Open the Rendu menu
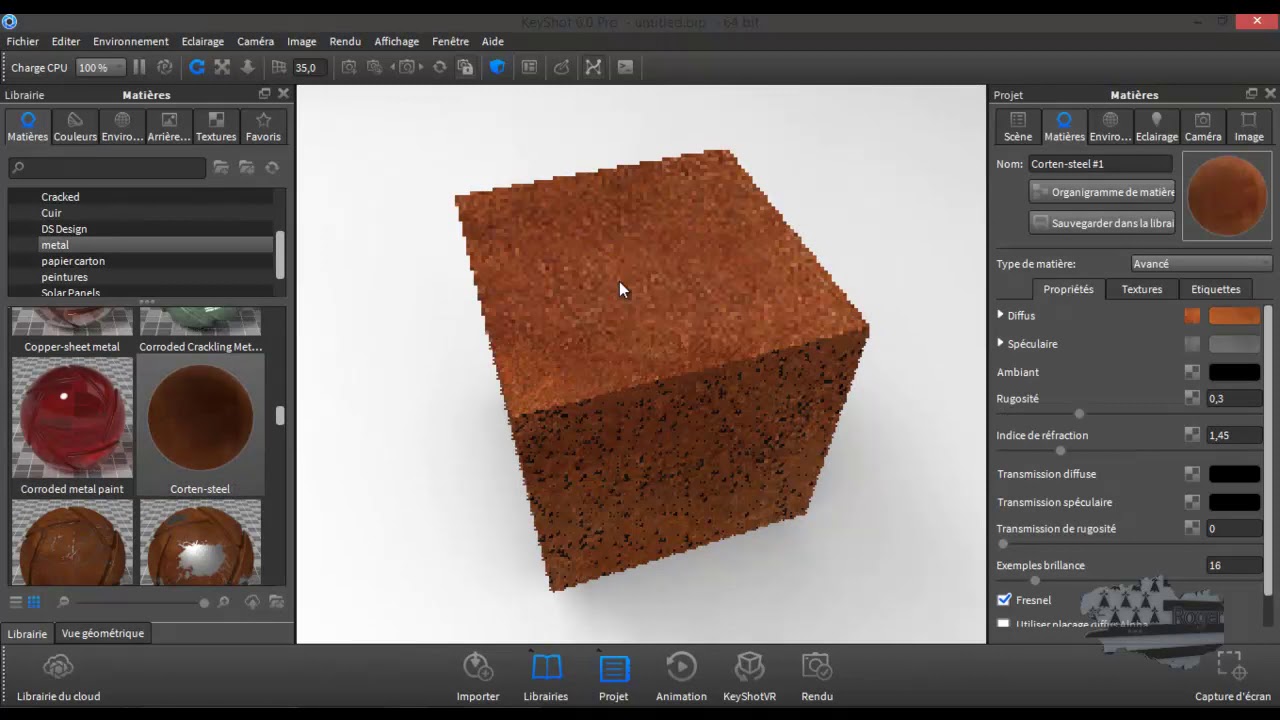Screen dimensions: 1280x720 tap(345, 41)
